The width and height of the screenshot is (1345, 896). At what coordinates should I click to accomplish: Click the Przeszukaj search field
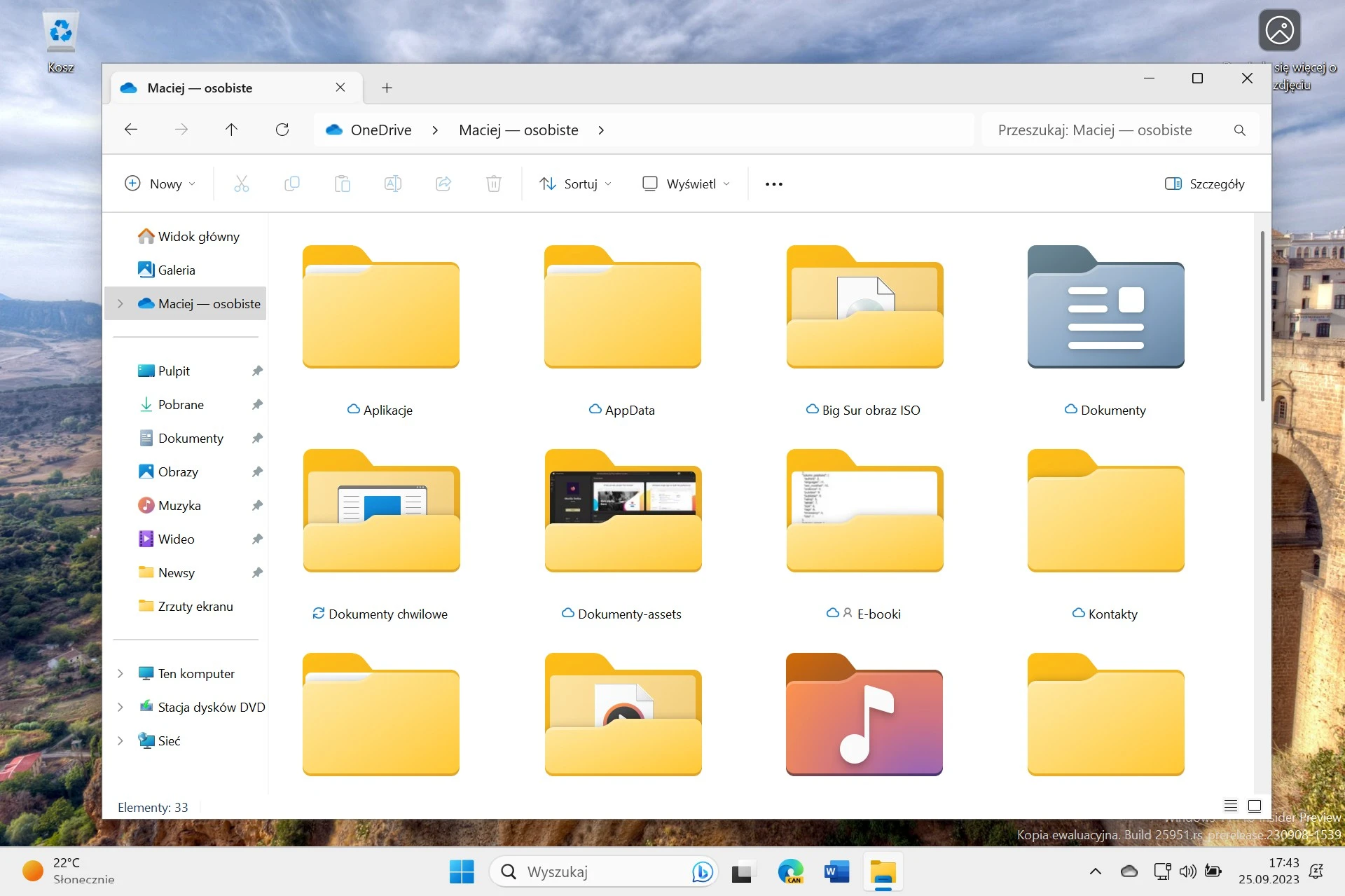[x=1120, y=130]
